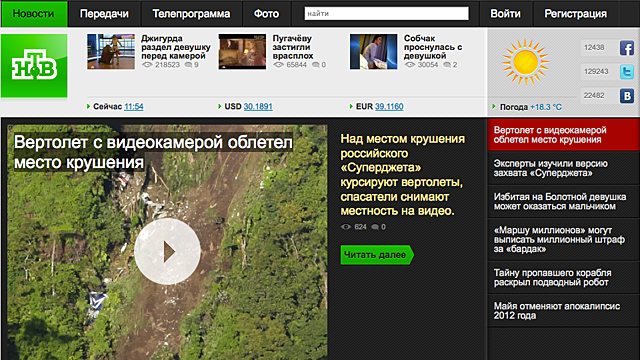Click the Регистрация button
The height and width of the screenshot is (360, 640).
[x=576, y=14]
